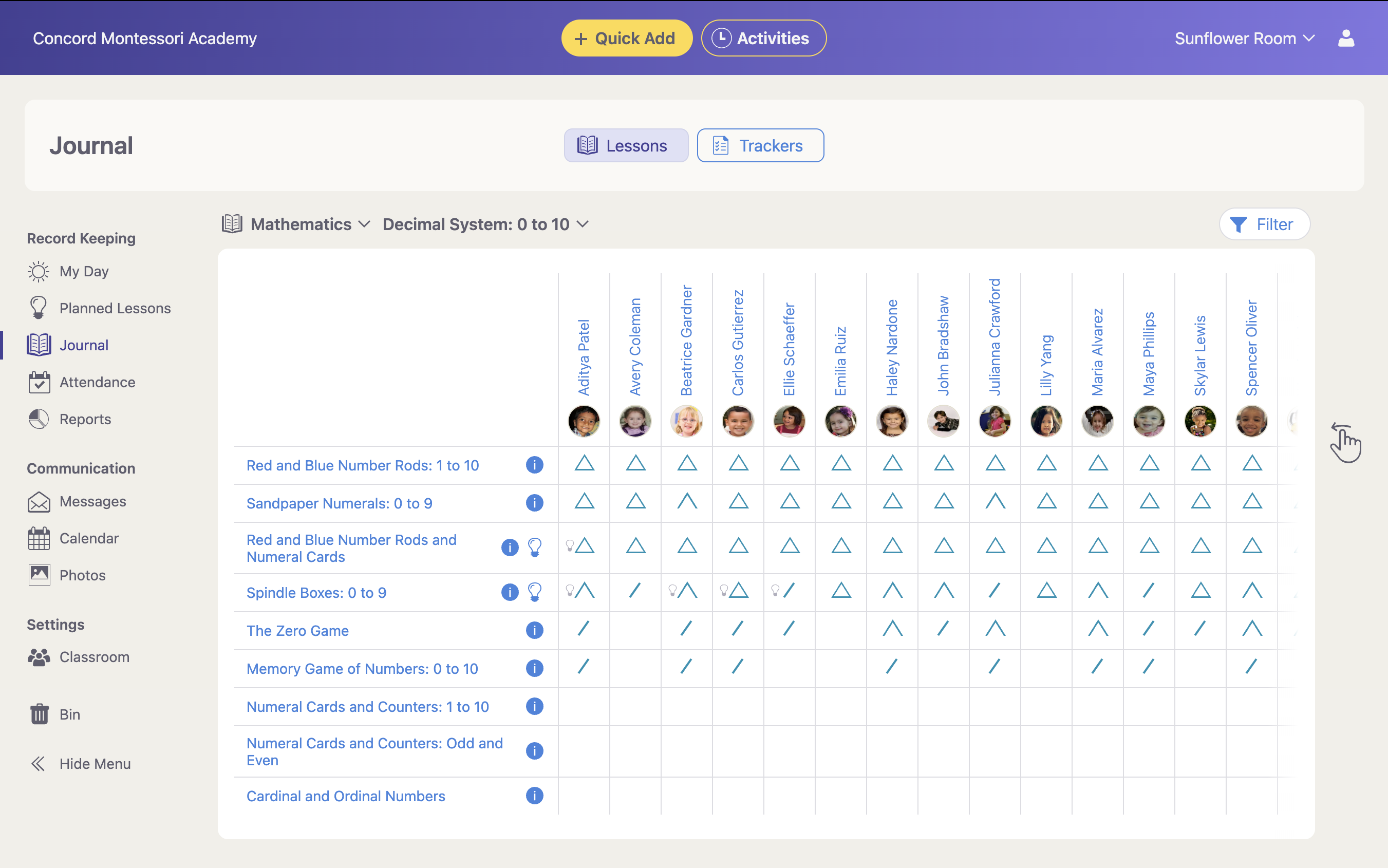Toggle Avery Coleman's Zero Game status cell
This screenshot has width=1388, height=868.
pyautogui.click(x=635, y=630)
